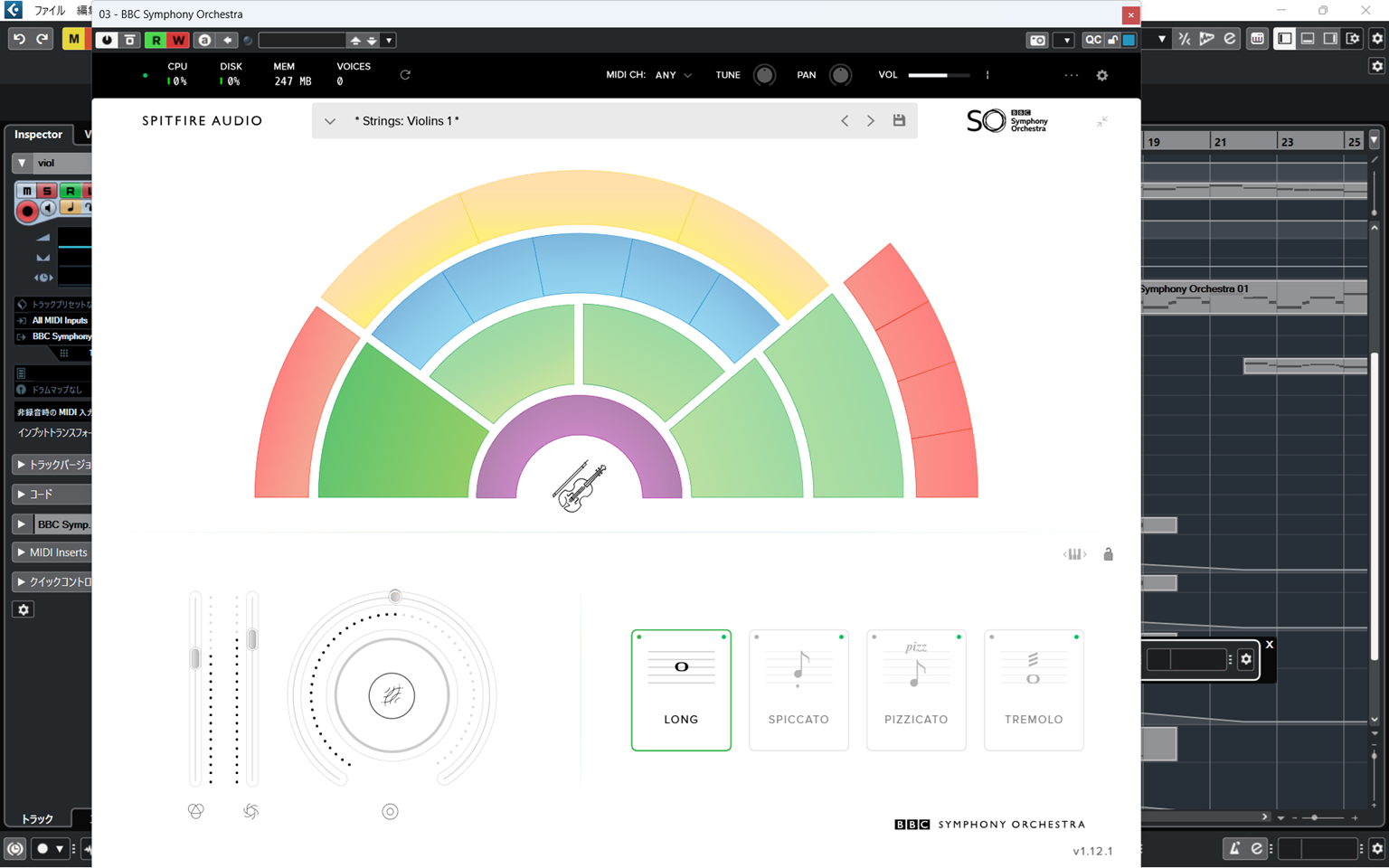Click the Cubase keyboard icon in the toolbar

(x=1257, y=39)
